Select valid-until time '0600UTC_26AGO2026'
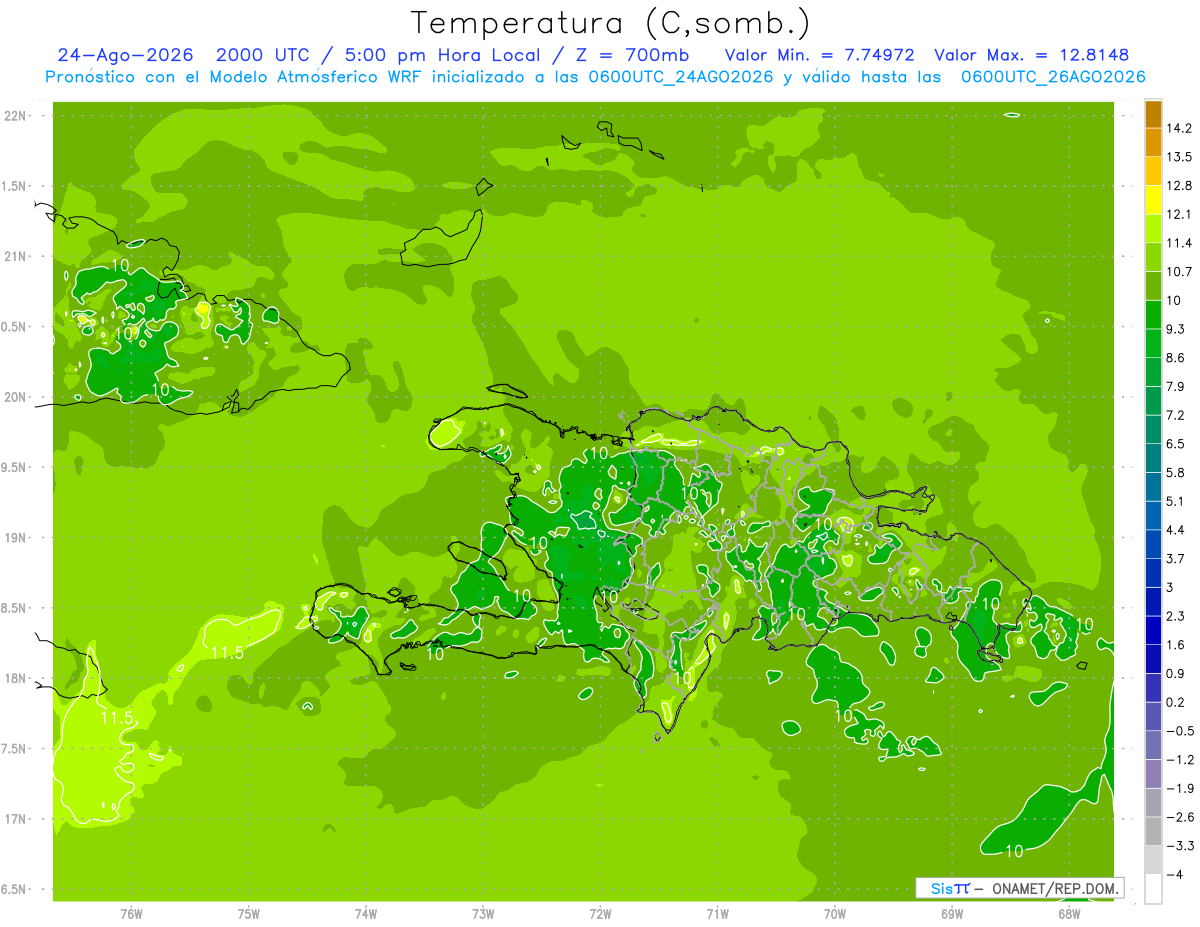The height and width of the screenshot is (927, 1200). [1052, 77]
